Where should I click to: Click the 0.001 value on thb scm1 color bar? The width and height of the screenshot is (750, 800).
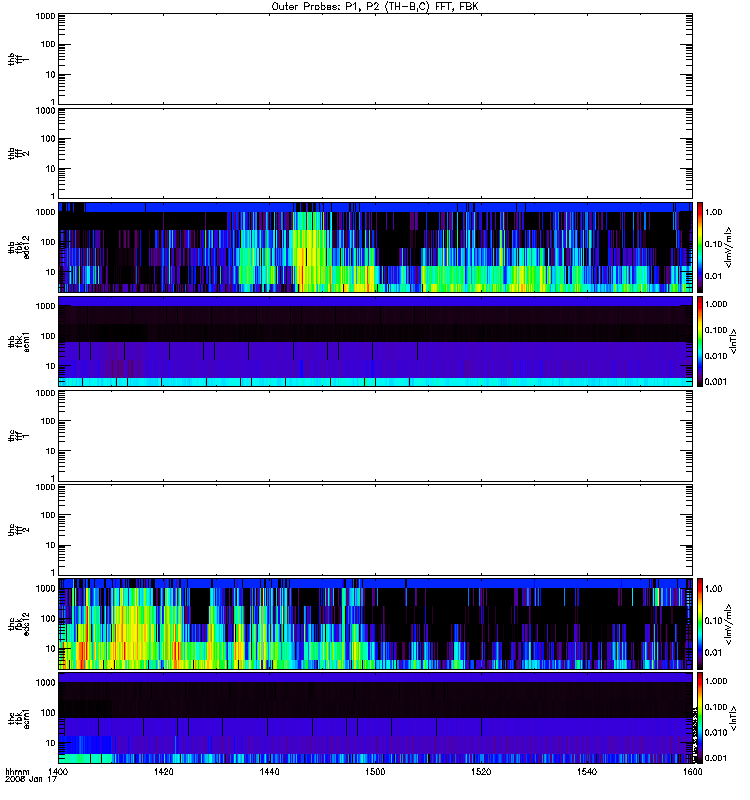pyautogui.click(x=716, y=382)
